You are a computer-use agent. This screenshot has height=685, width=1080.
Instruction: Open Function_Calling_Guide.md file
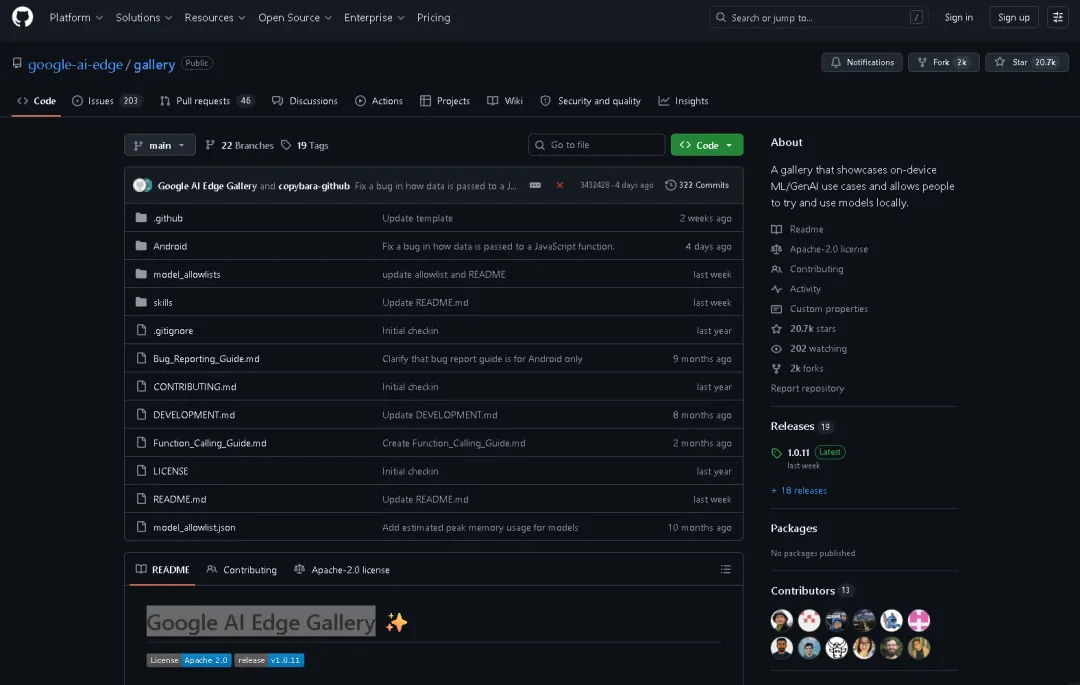209,443
